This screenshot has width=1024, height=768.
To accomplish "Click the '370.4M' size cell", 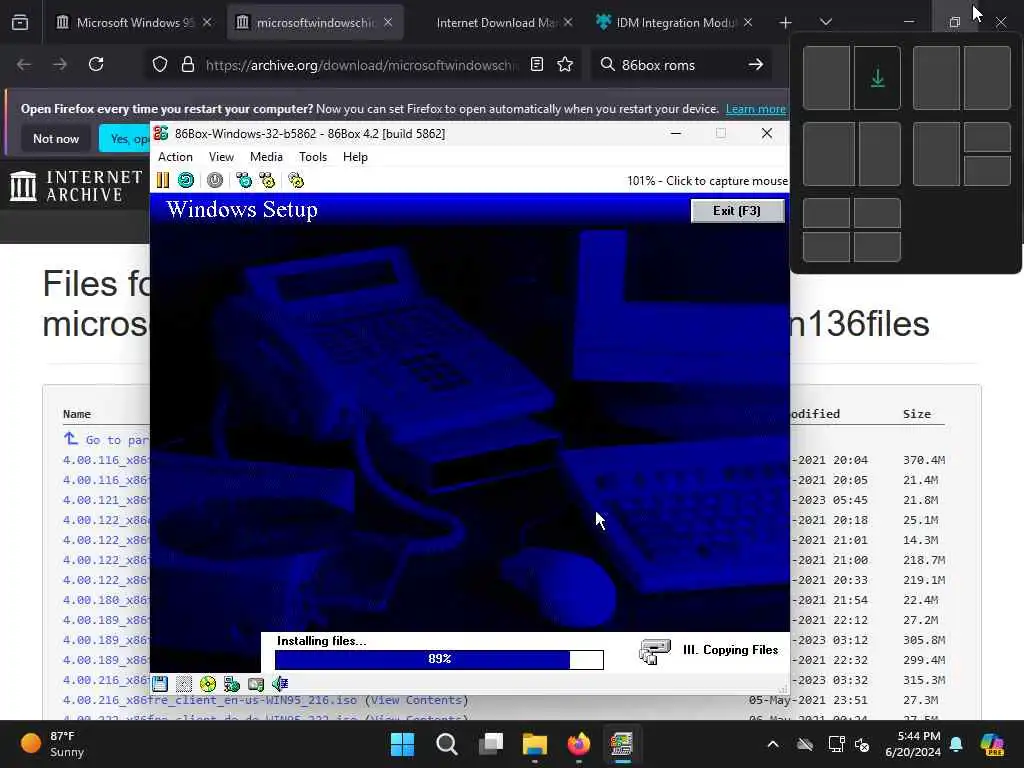I will pos(924,460).
